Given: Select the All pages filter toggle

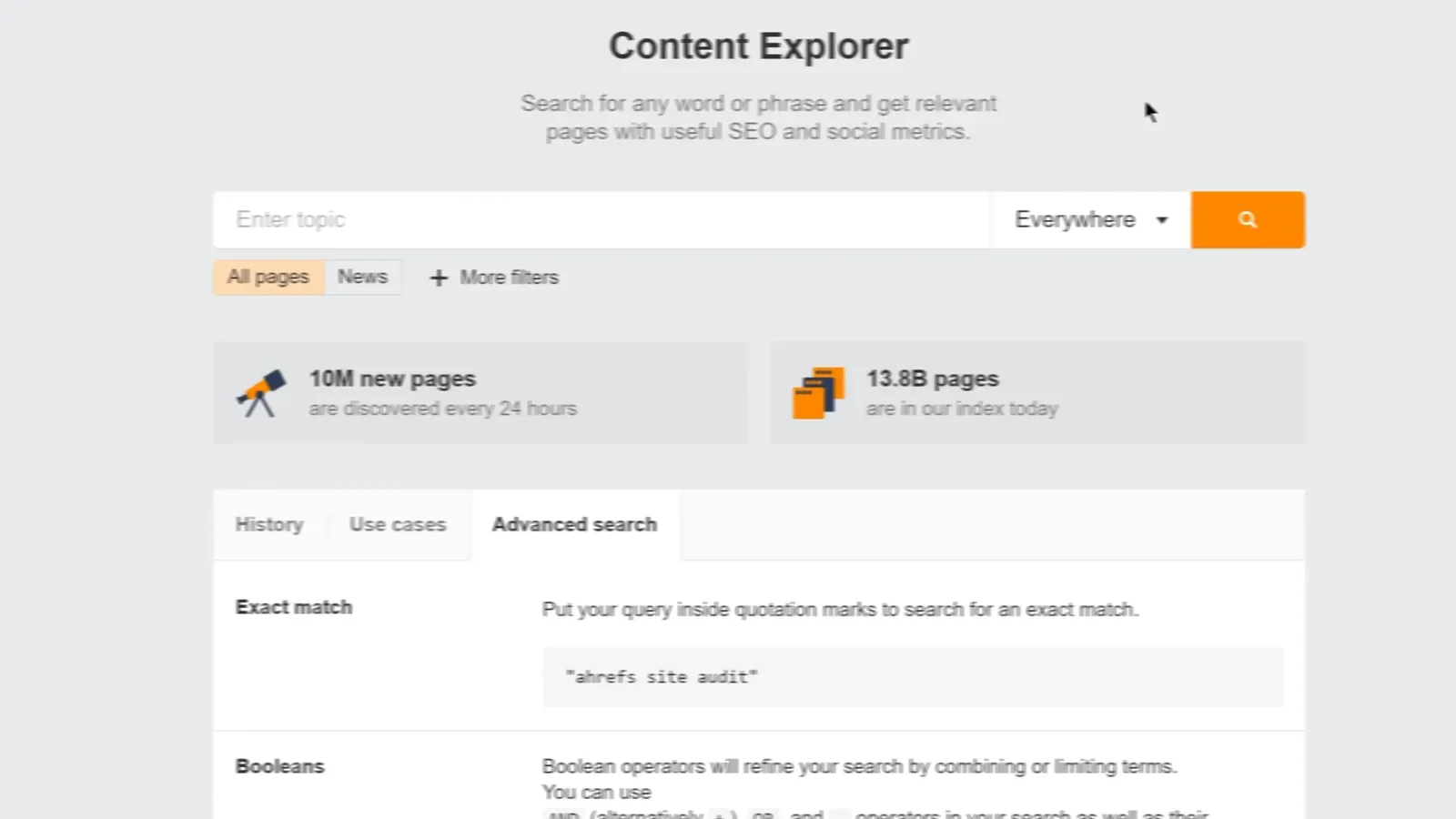Looking at the screenshot, I should point(268,277).
